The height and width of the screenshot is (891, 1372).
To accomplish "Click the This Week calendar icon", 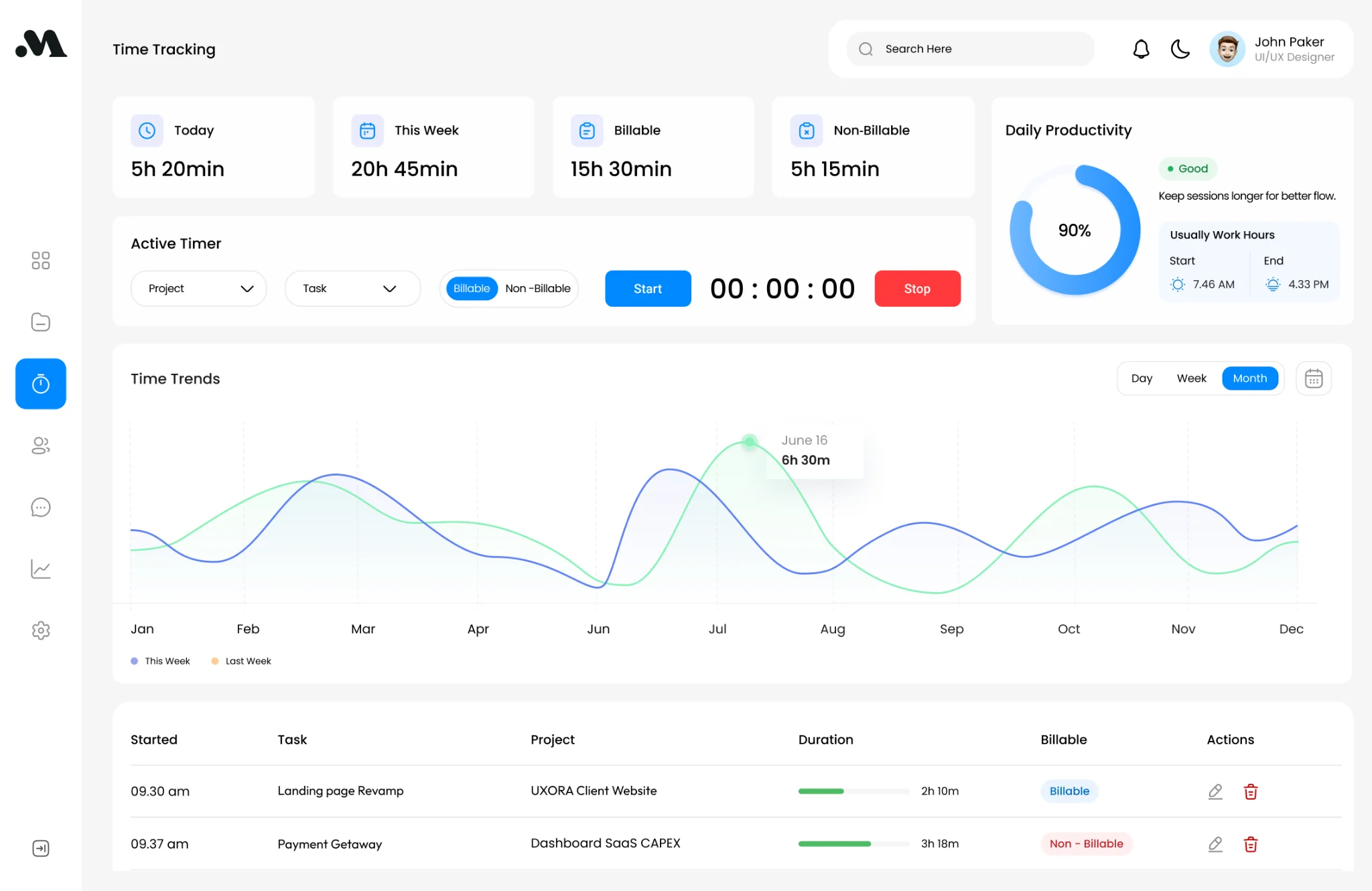I will pos(367,130).
